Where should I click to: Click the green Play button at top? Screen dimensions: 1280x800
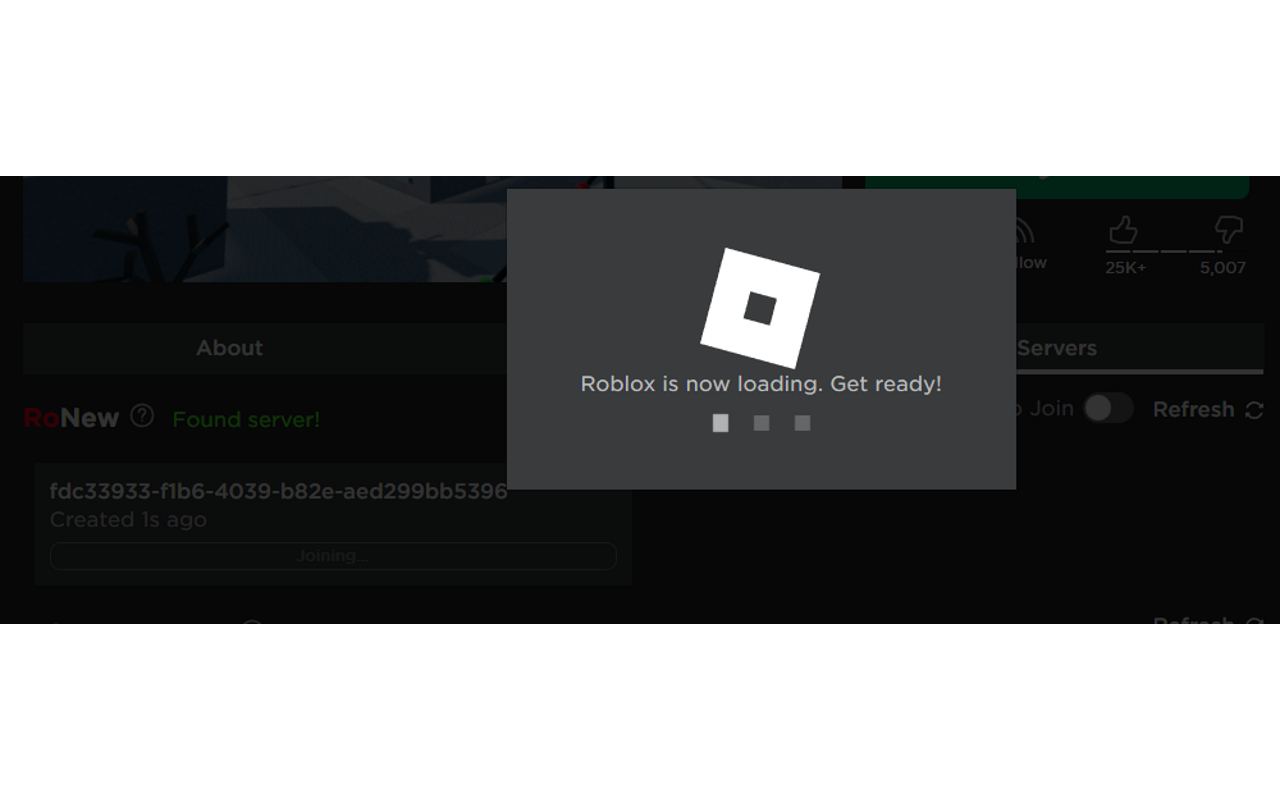pos(1057,187)
